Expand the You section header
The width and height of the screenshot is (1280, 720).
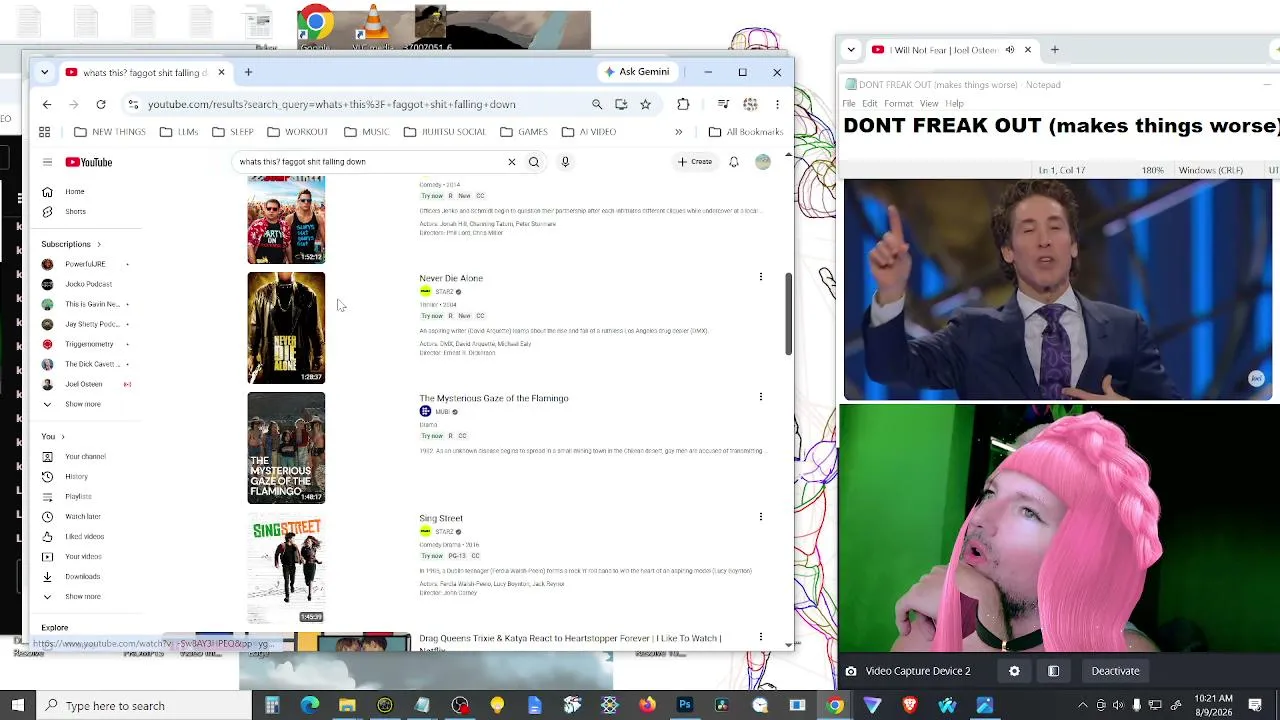pyautogui.click(x=53, y=436)
